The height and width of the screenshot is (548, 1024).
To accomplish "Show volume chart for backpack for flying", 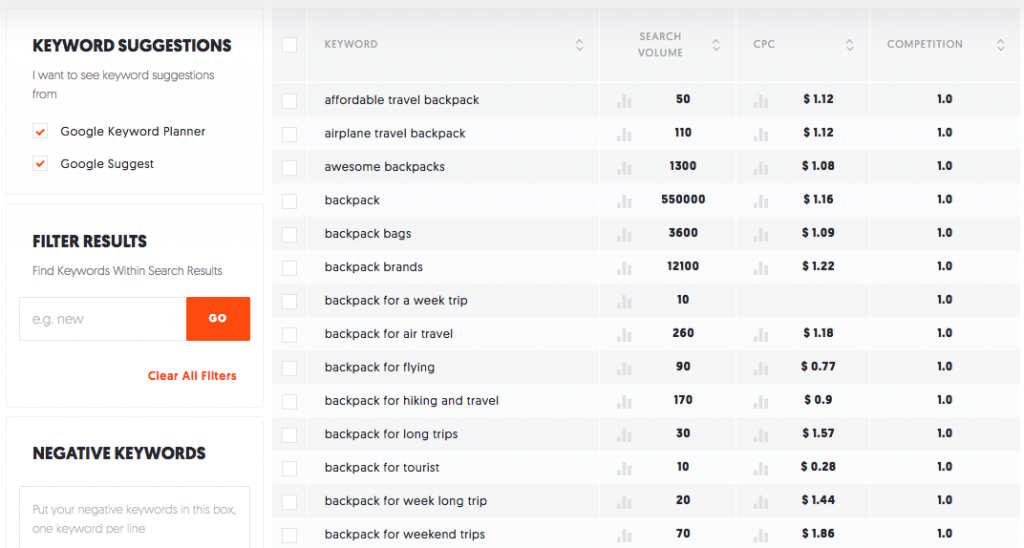I will pos(624,368).
